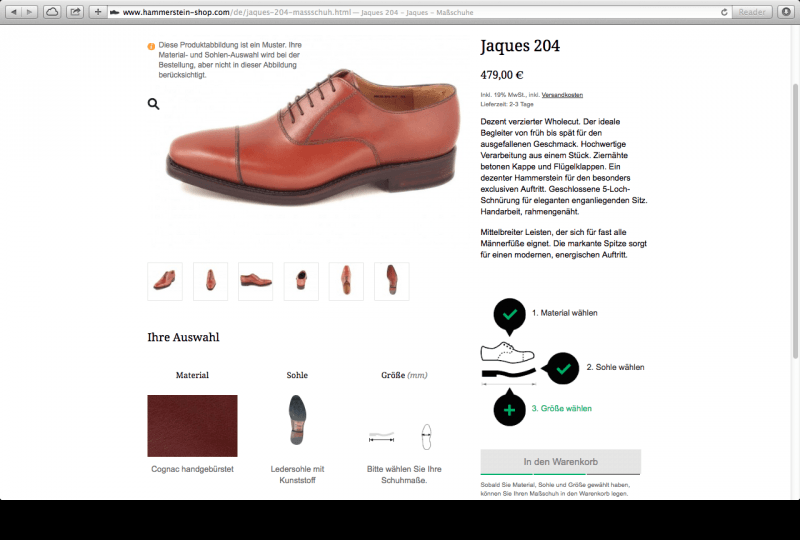The height and width of the screenshot is (540, 800).
Task: Click the orange info icon beside the notice
Action: [151, 46]
